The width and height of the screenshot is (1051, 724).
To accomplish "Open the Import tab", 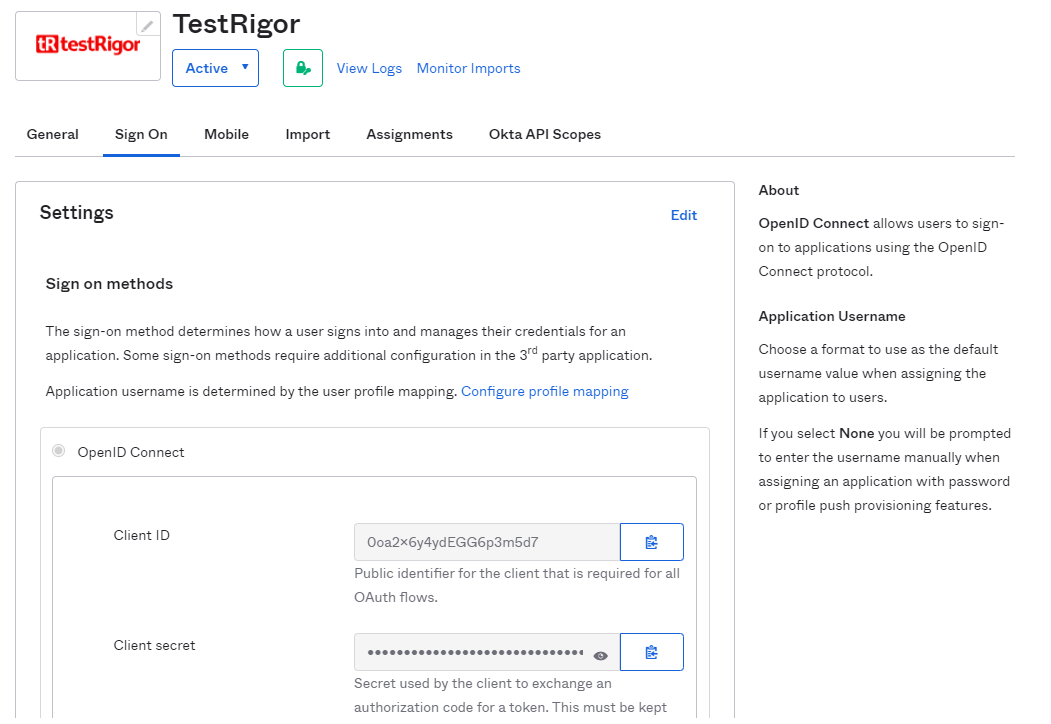I will point(307,134).
